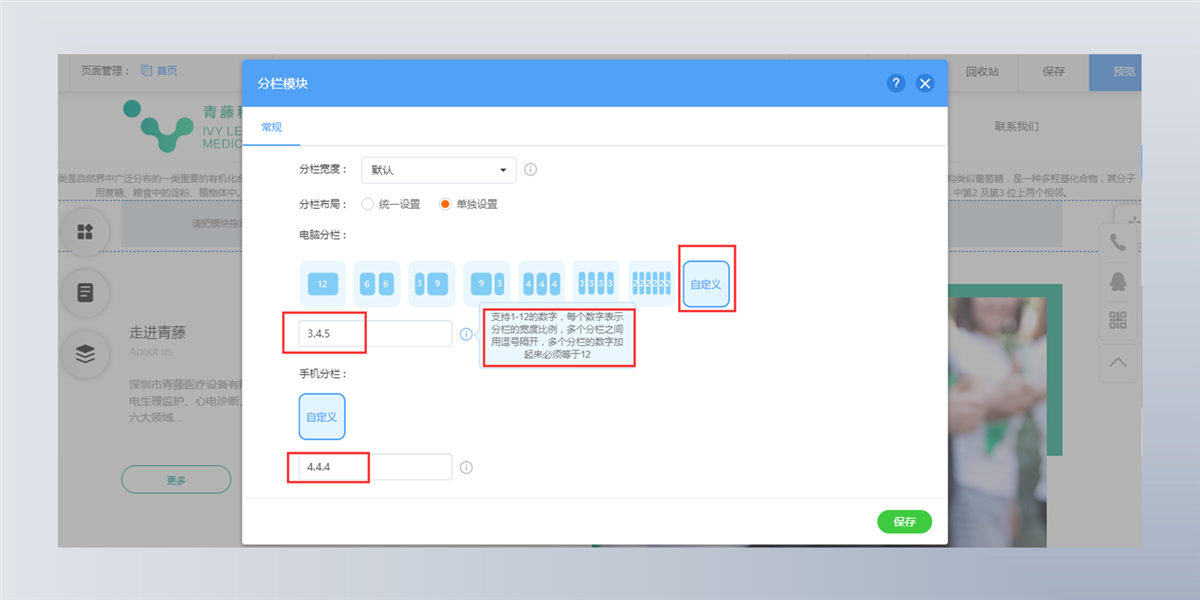
Task: Select the 9-3 column layout icon
Action: [x=487, y=284]
